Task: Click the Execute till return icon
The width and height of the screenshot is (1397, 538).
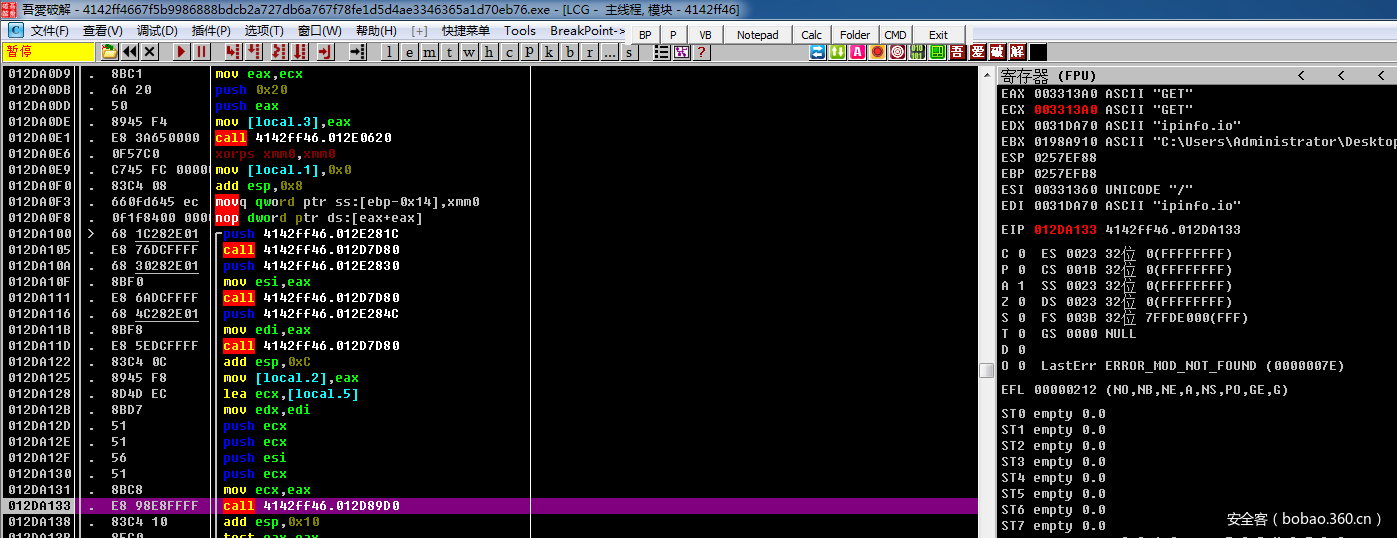Action: (326, 52)
